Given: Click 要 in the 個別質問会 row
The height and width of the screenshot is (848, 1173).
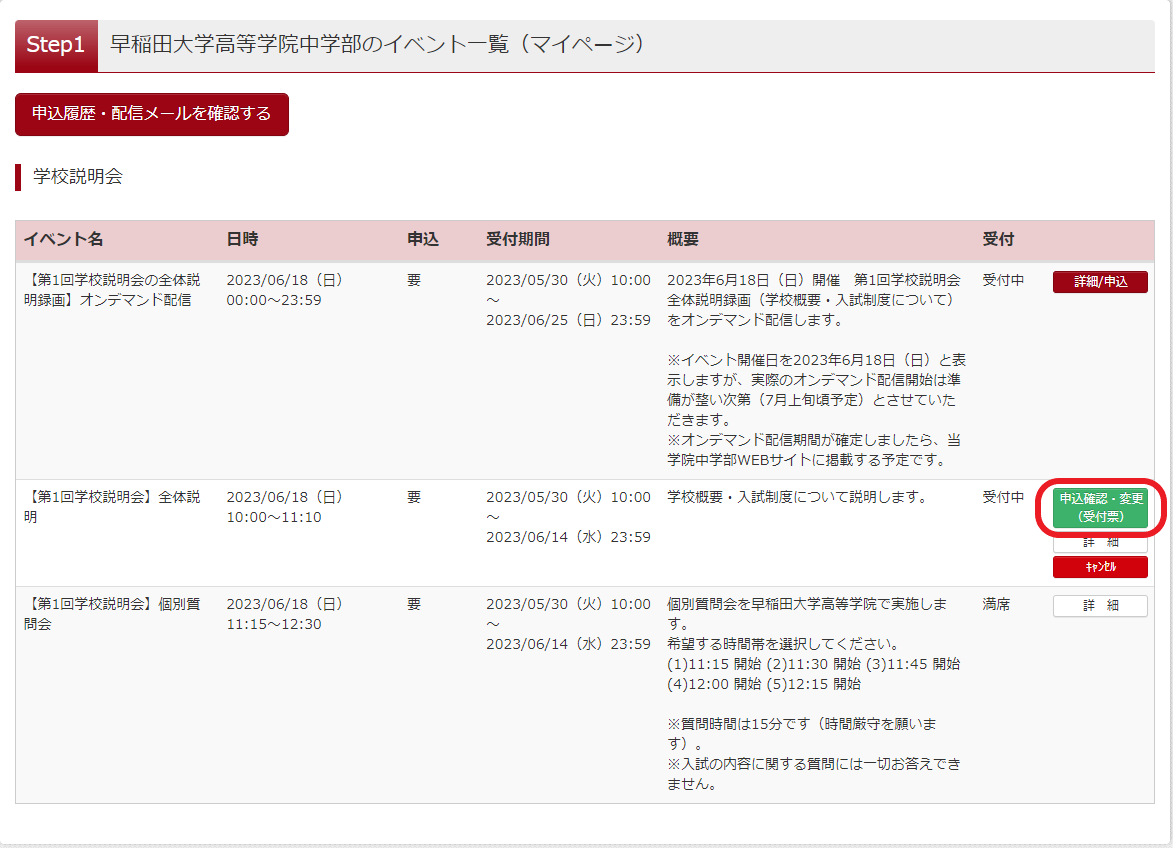Looking at the screenshot, I should (x=414, y=604).
